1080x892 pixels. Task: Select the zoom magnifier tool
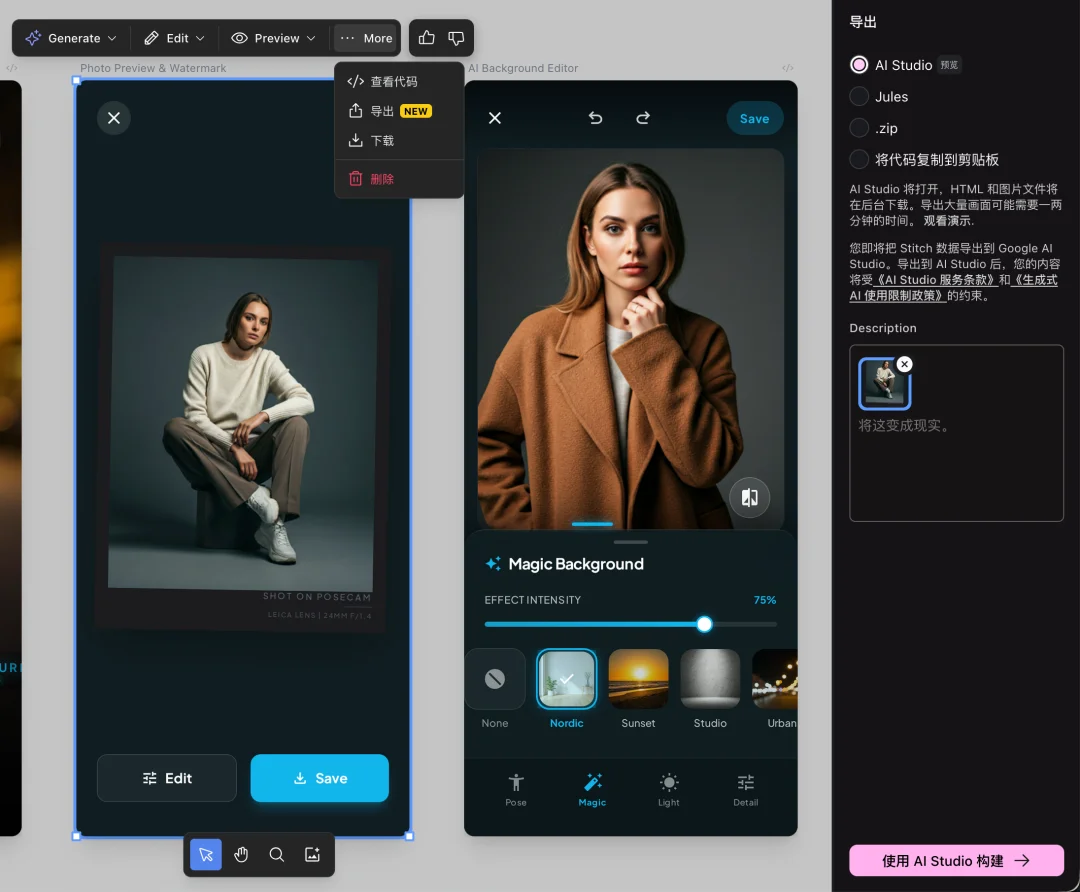click(277, 854)
